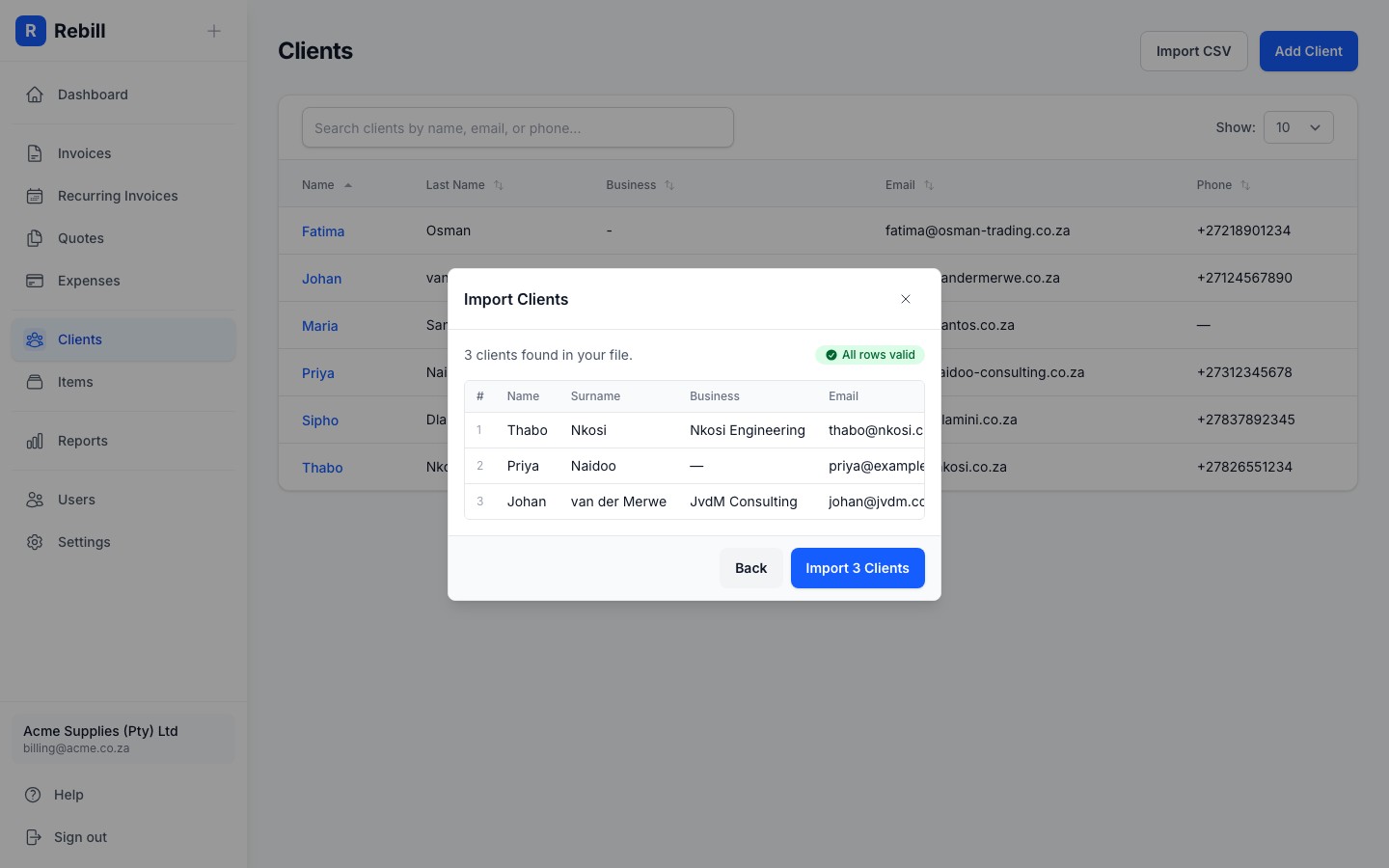Click the plus icon beside Rebill logo

[213, 31]
